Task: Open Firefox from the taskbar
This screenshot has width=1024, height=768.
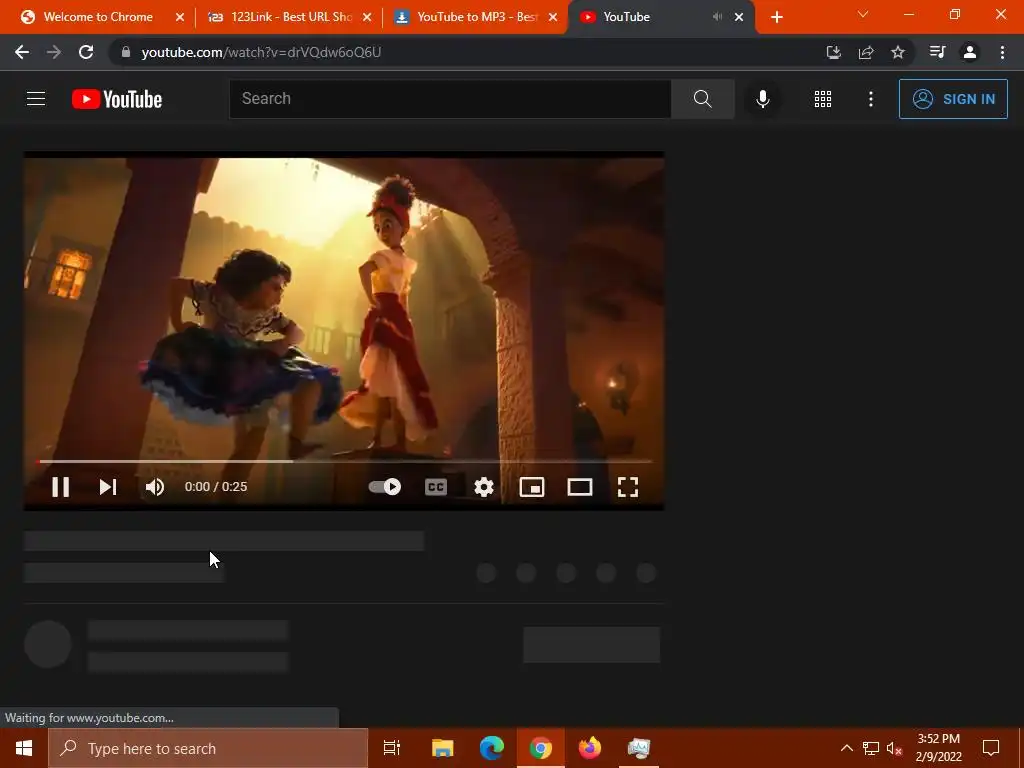Action: click(x=590, y=748)
